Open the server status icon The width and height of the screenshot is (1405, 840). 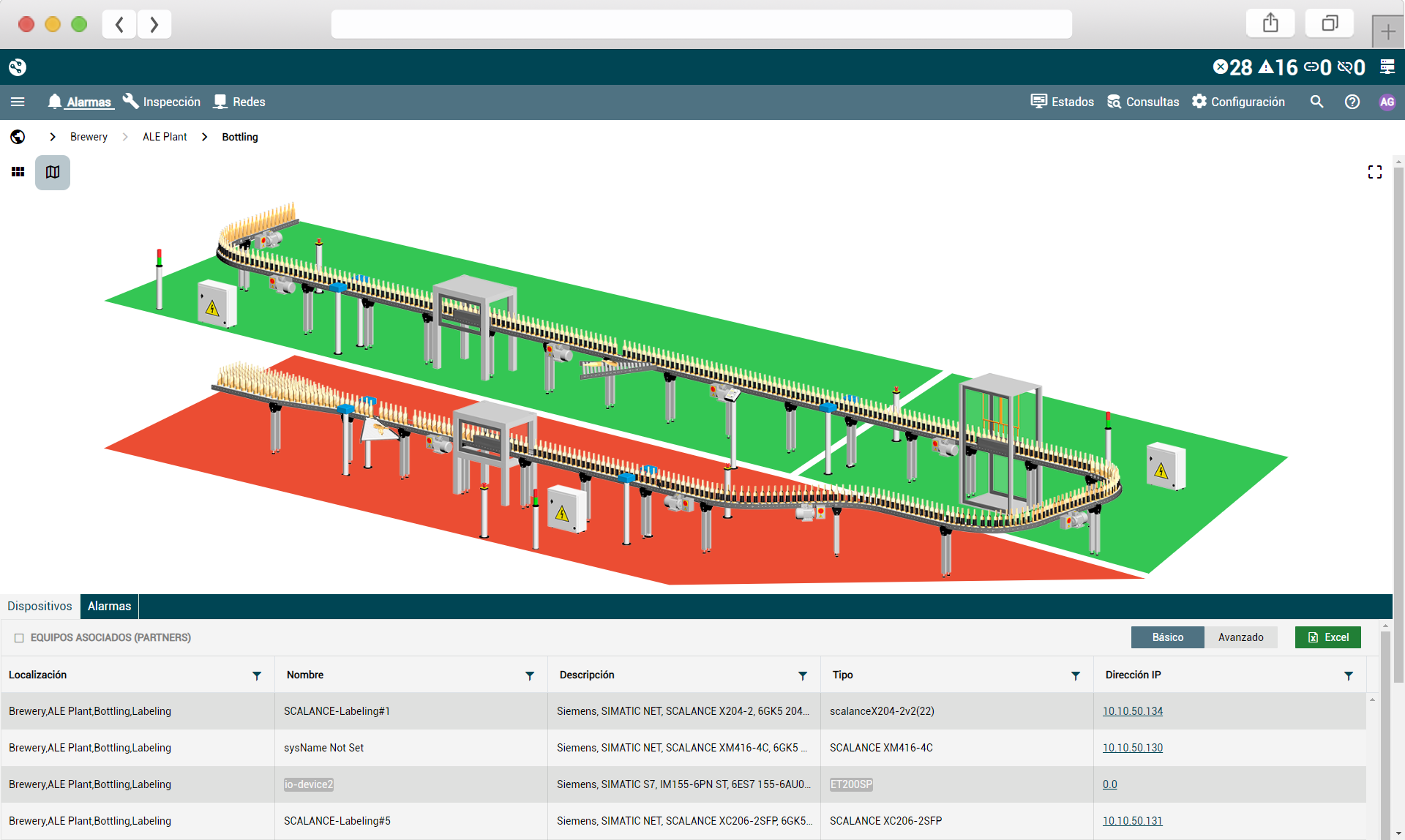click(x=1387, y=67)
